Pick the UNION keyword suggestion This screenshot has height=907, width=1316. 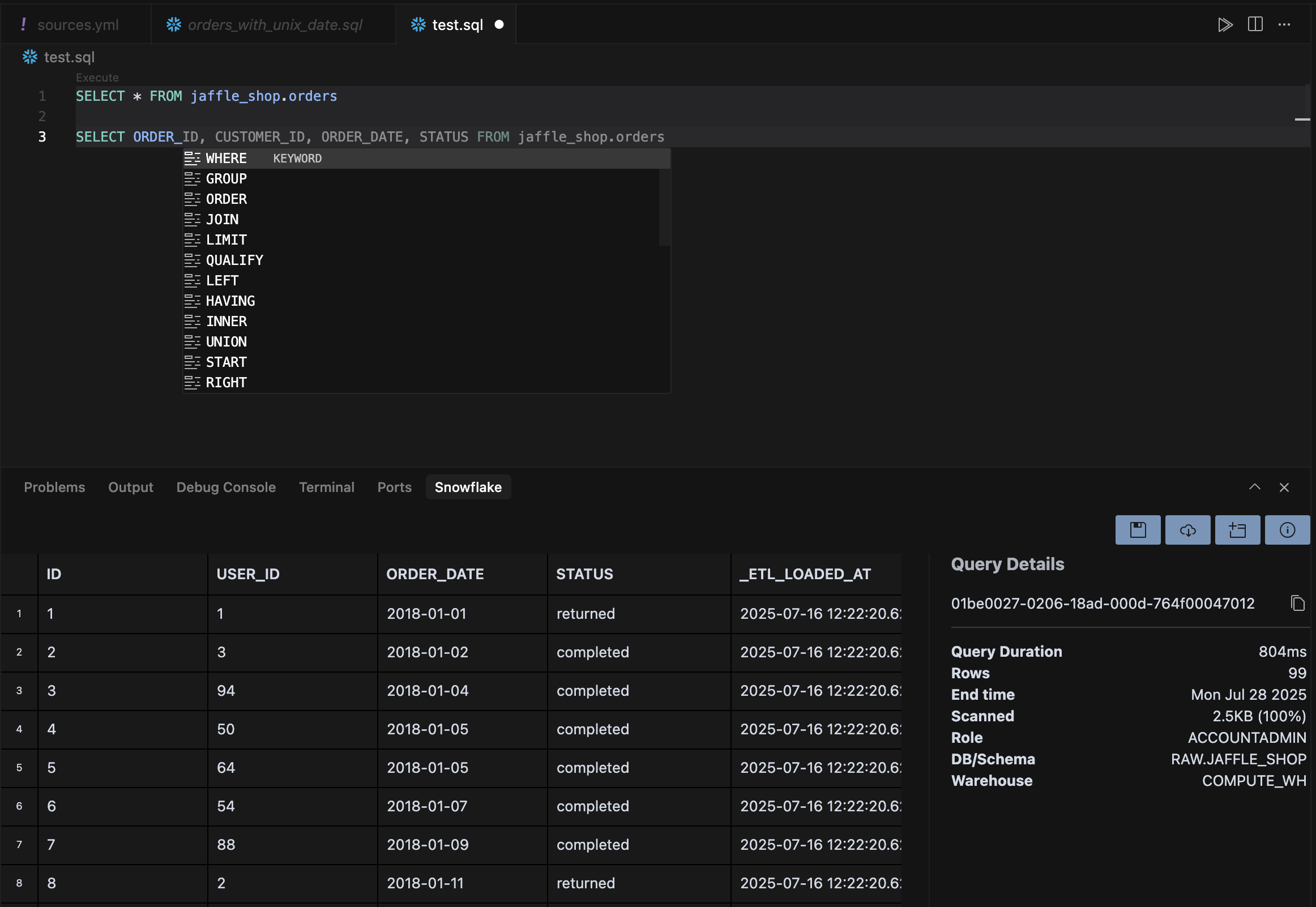click(426, 343)
